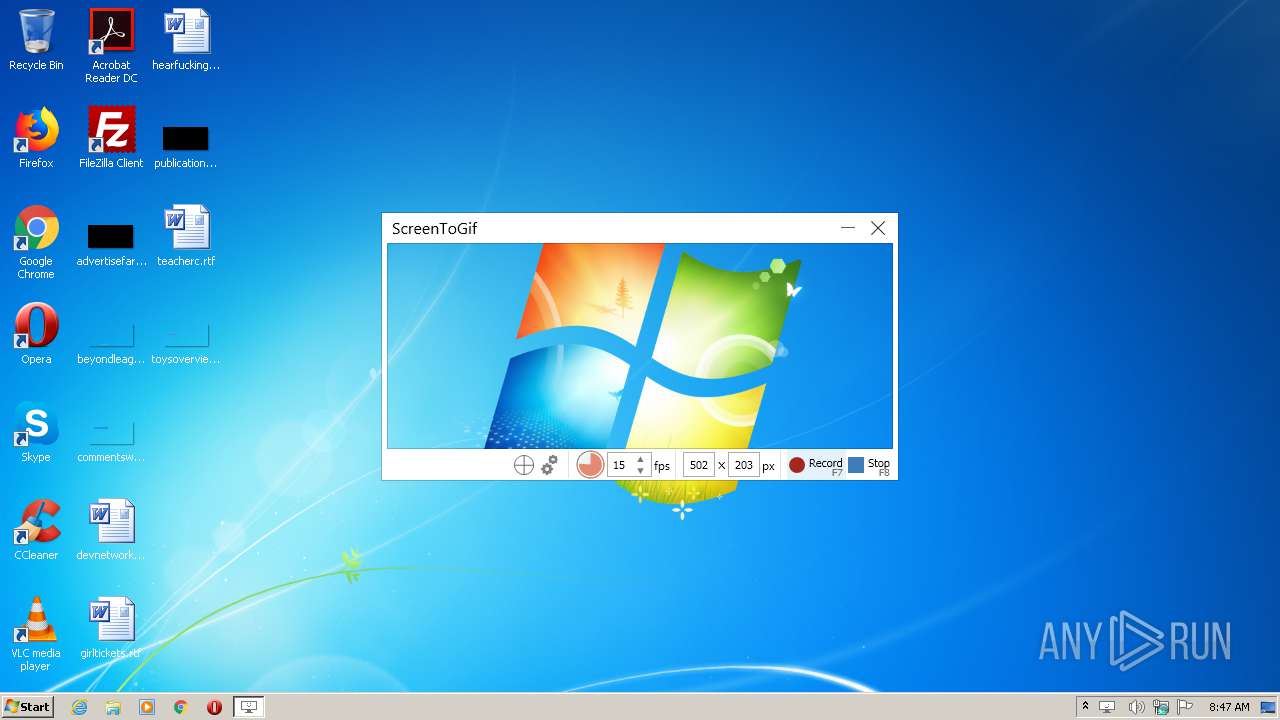Screen dimensions: 1280x720
Task: Select the teacherc.rtf document icon
Action: (186, 236)
